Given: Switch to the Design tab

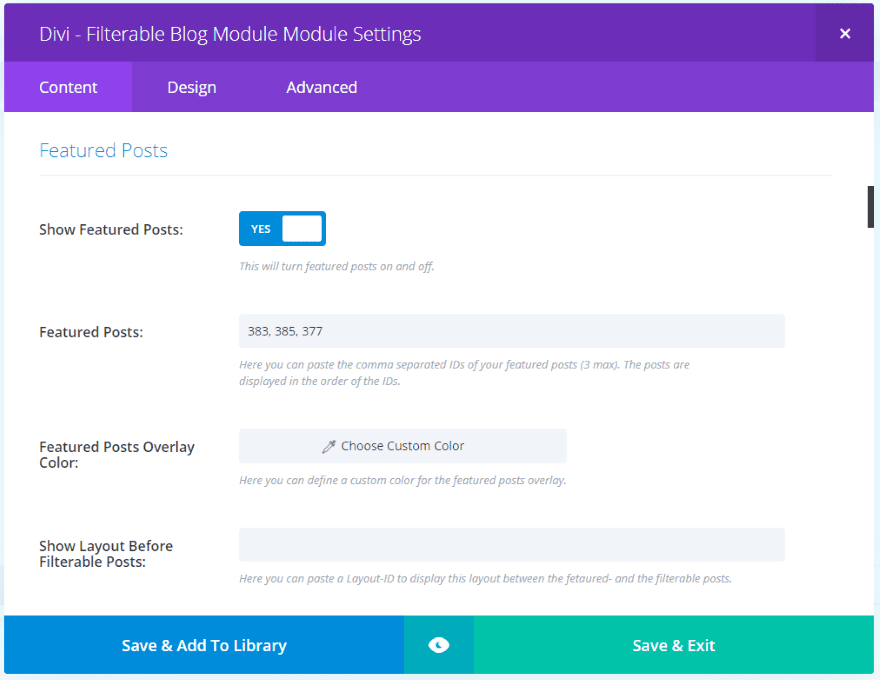Looking at the screenshot, I should [x=192, y=87].
